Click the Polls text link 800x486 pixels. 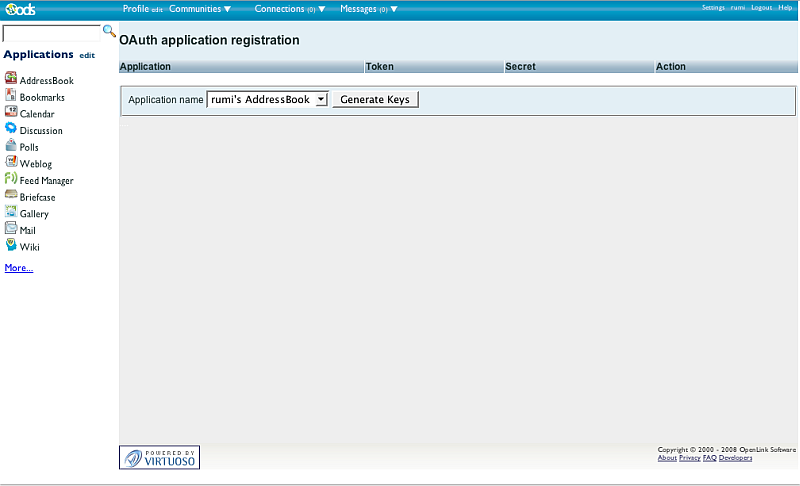tap(29, 147)
